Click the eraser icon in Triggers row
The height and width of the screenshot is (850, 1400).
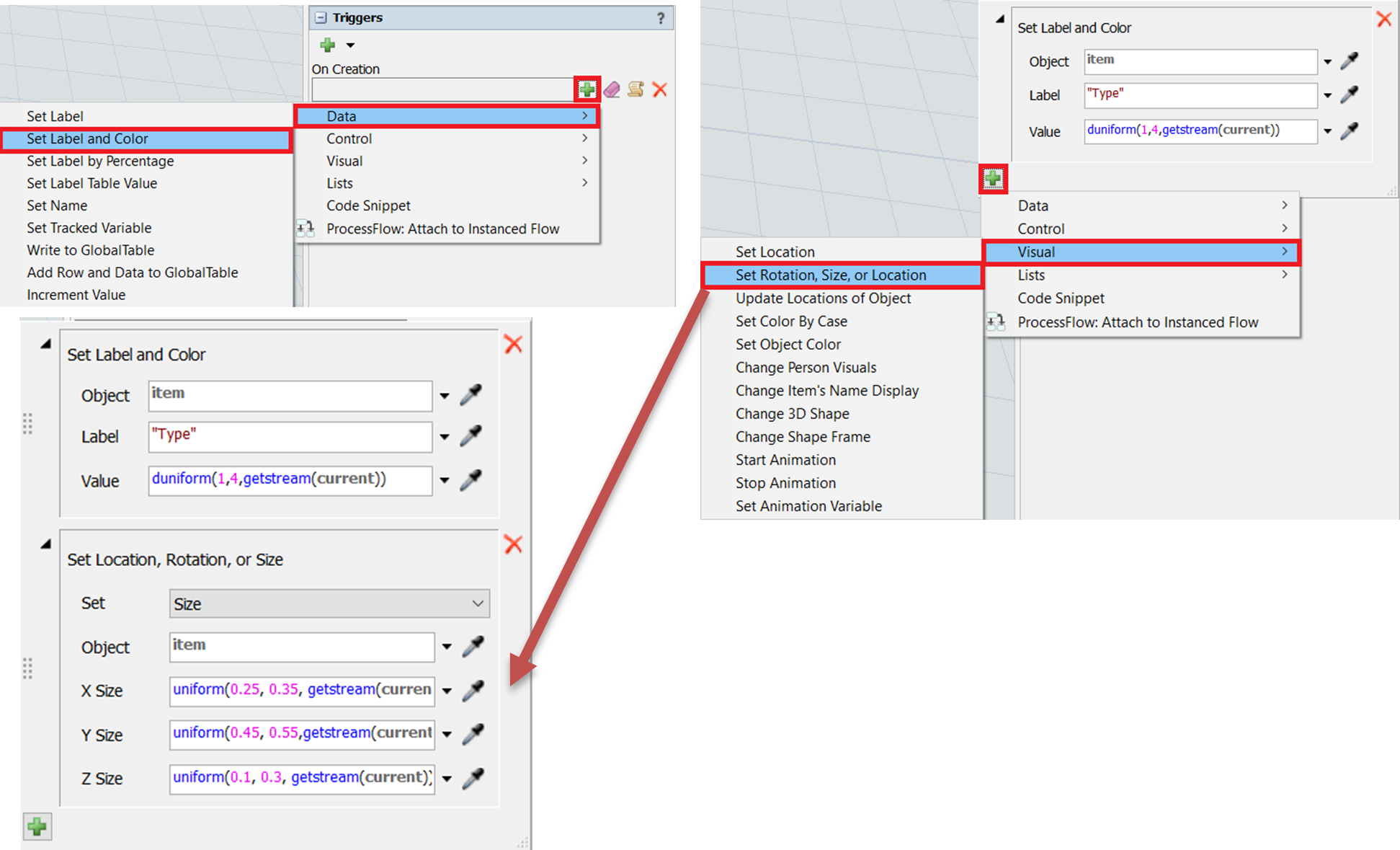(612, 89)
